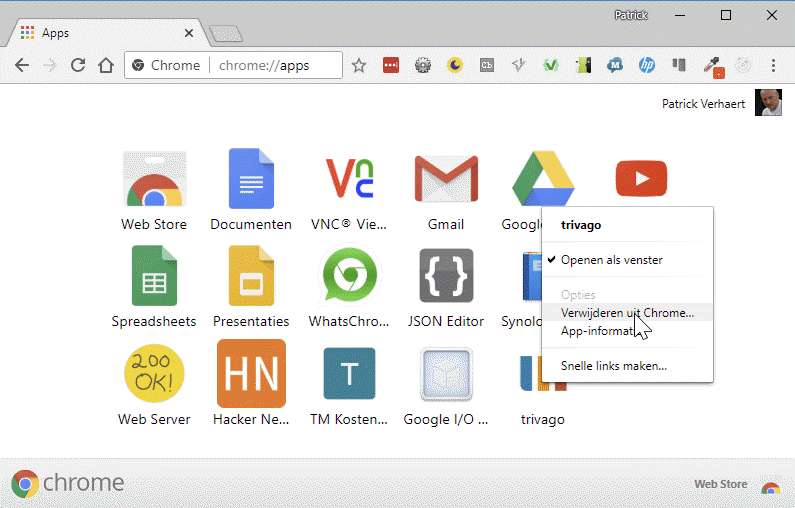Launch the Presentaties slides app
This screenshot has height=508, width=795.
coord(251,277)
